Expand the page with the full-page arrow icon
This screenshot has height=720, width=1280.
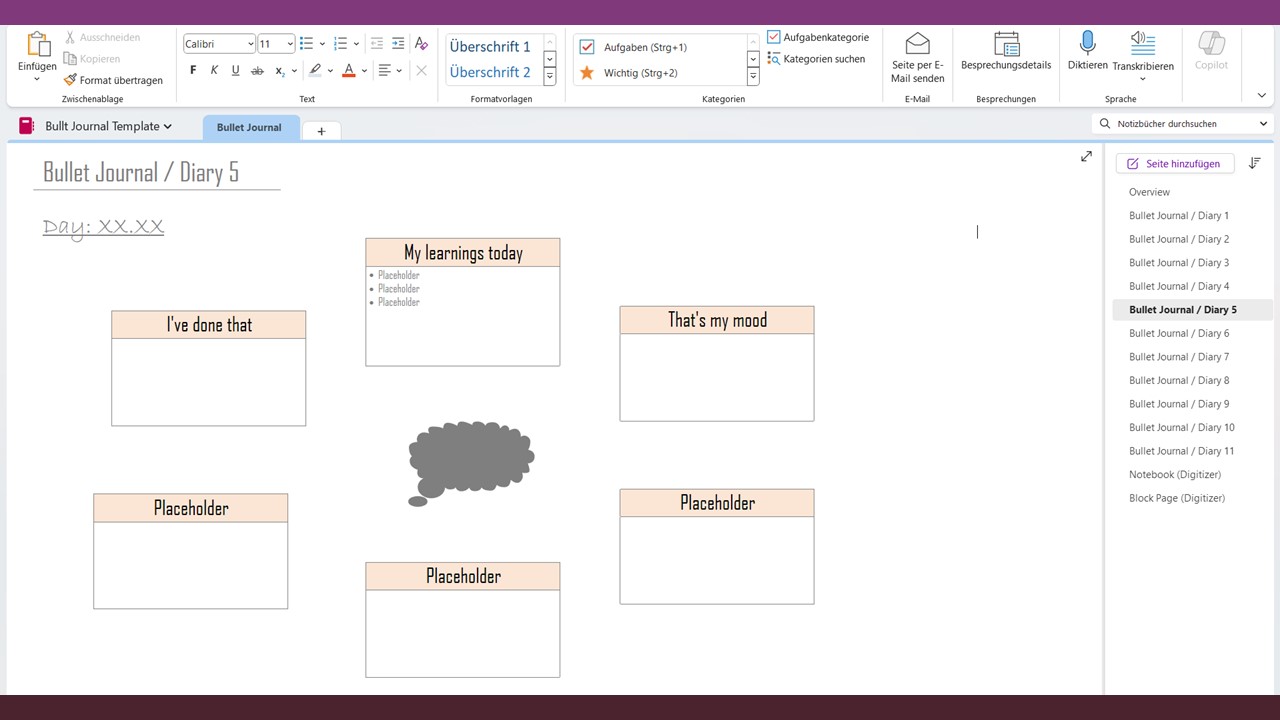click(x=1086, y=157)
